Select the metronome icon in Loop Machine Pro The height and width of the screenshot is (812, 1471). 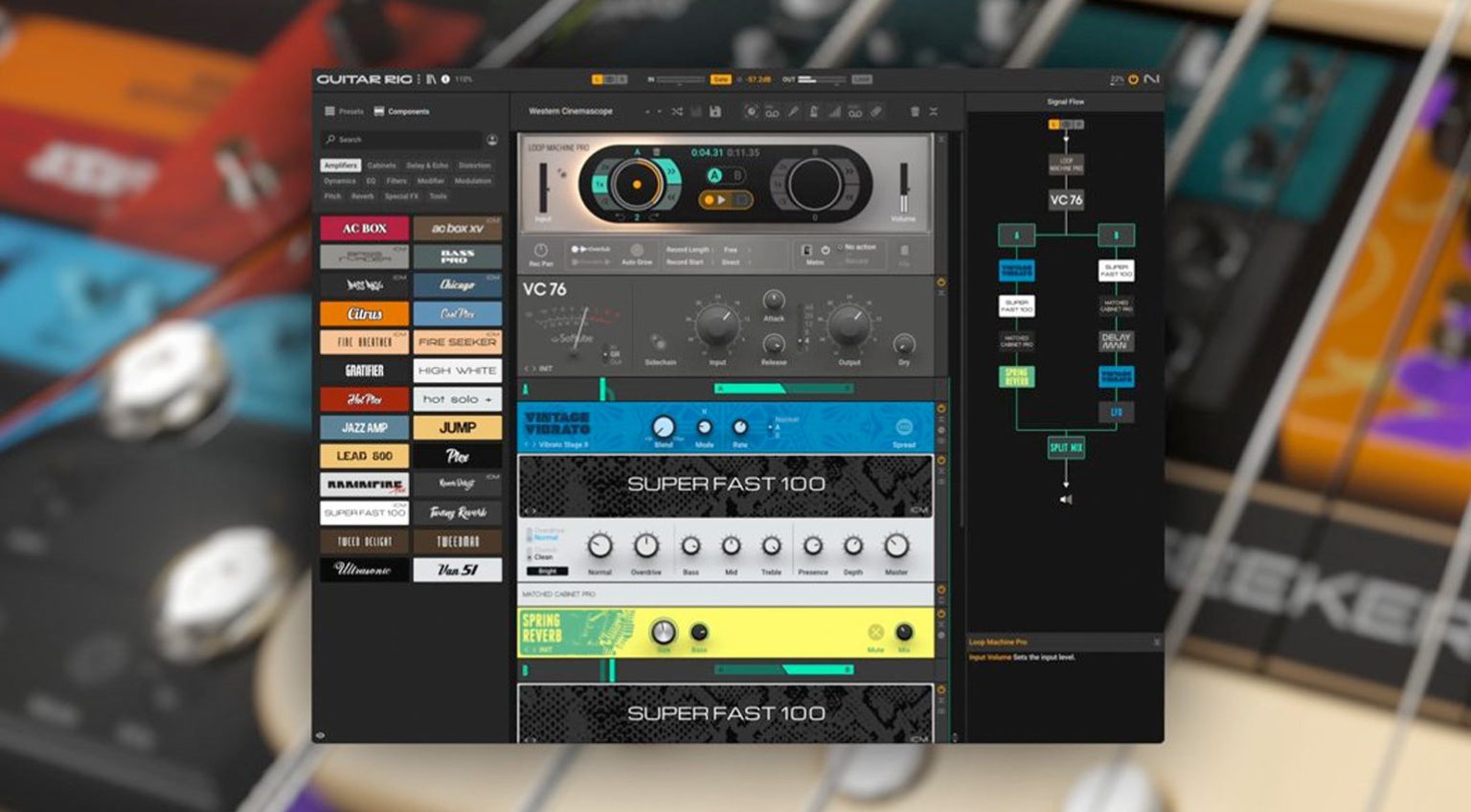[x=806, y=250]
